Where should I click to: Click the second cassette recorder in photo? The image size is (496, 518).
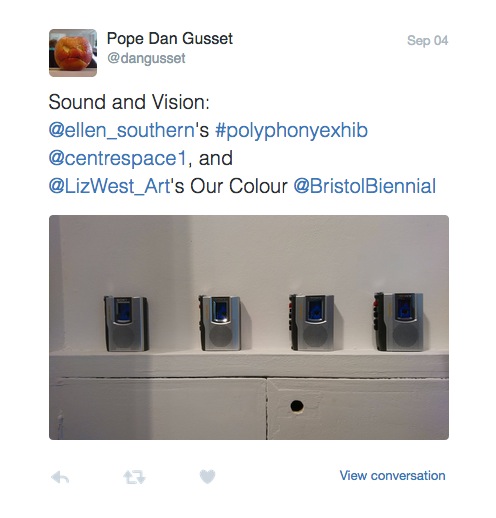pyautogui.click(x=220, y=323)
